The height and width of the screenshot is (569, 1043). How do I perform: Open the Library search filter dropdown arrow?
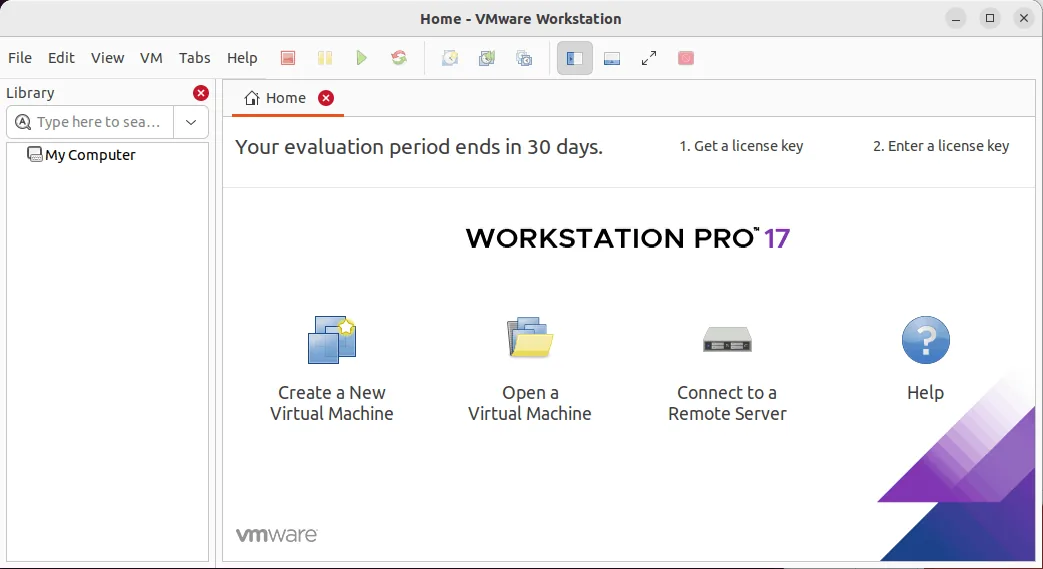(x=191, y=122)
